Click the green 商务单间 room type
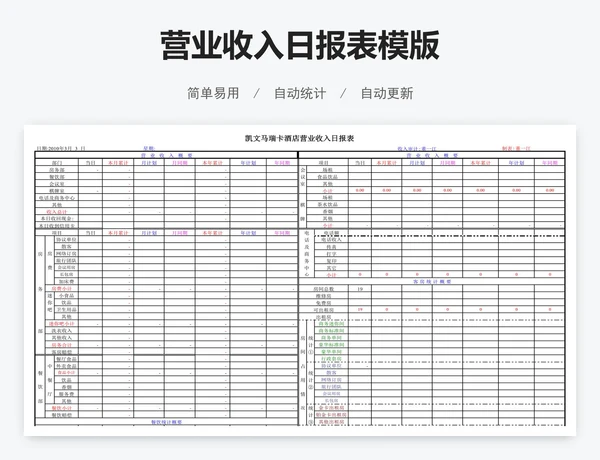Image resolution: width=600 pixels, height=460 pixels. tap(331, 338)
